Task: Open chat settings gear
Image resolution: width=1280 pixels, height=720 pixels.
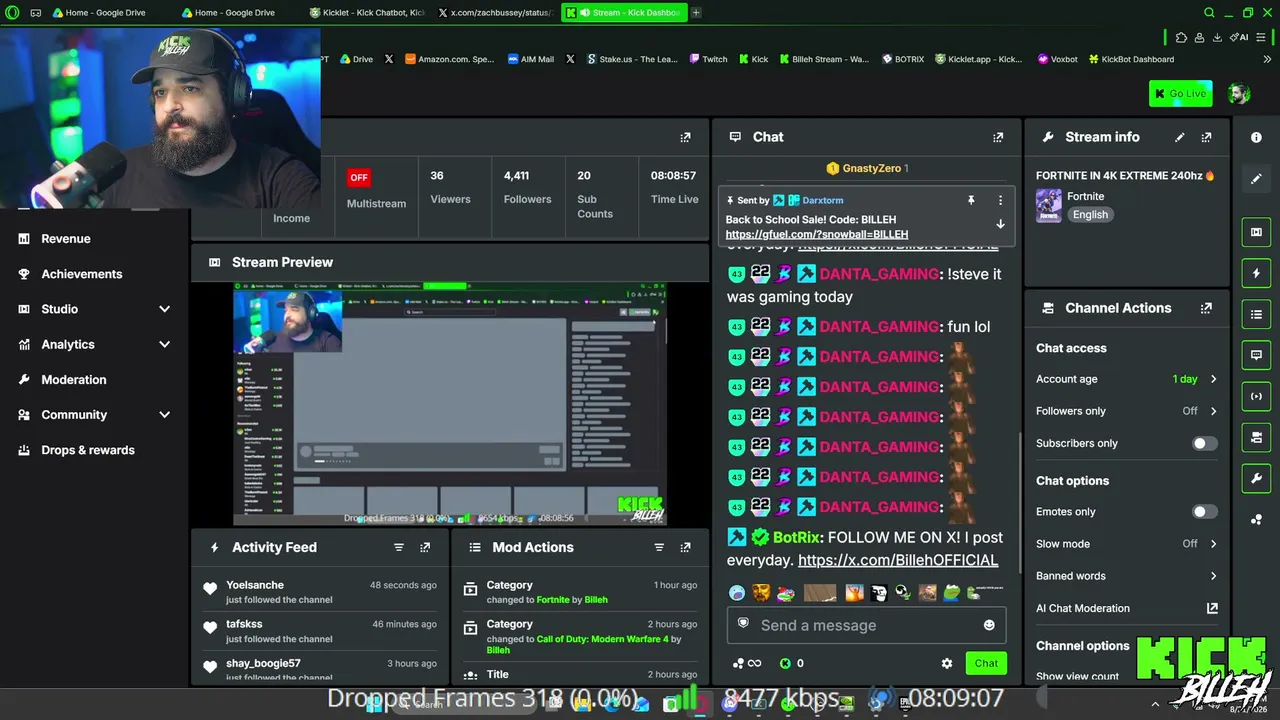Action: point(947,663)
